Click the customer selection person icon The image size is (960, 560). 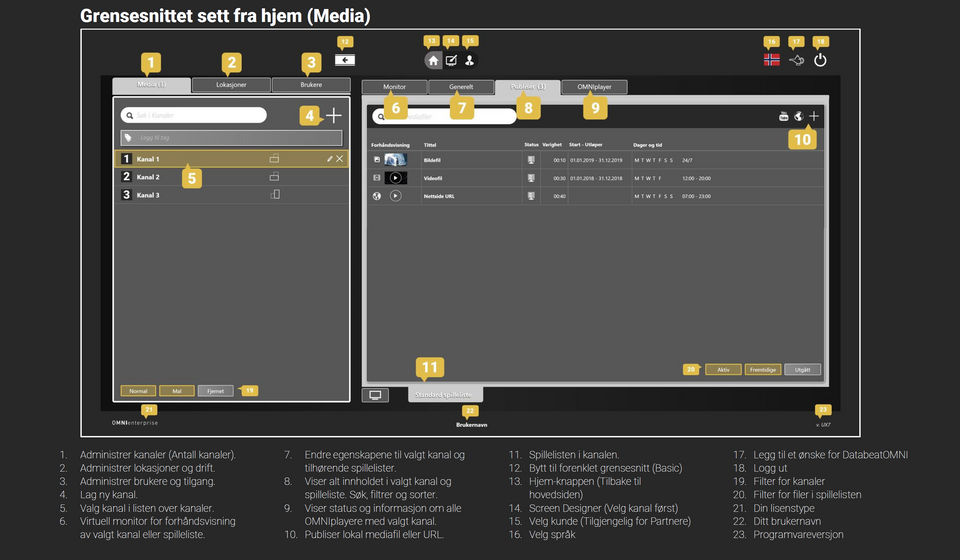point(470,60)
